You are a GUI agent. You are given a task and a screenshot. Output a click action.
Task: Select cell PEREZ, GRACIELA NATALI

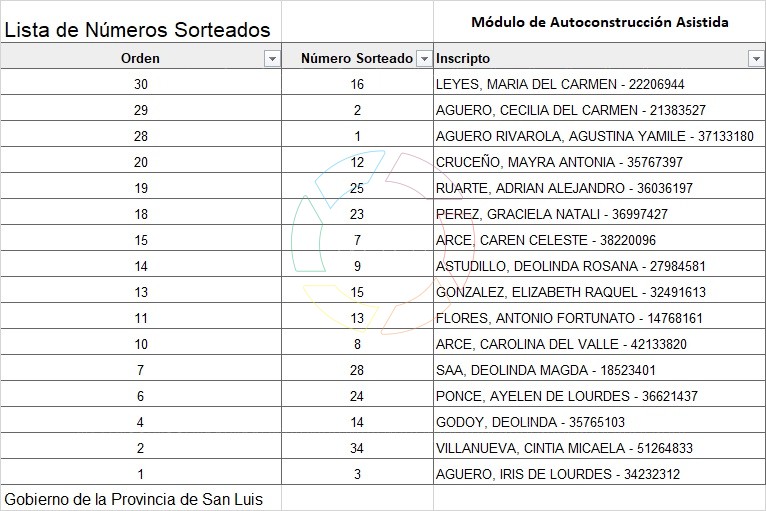click(551, 214)
